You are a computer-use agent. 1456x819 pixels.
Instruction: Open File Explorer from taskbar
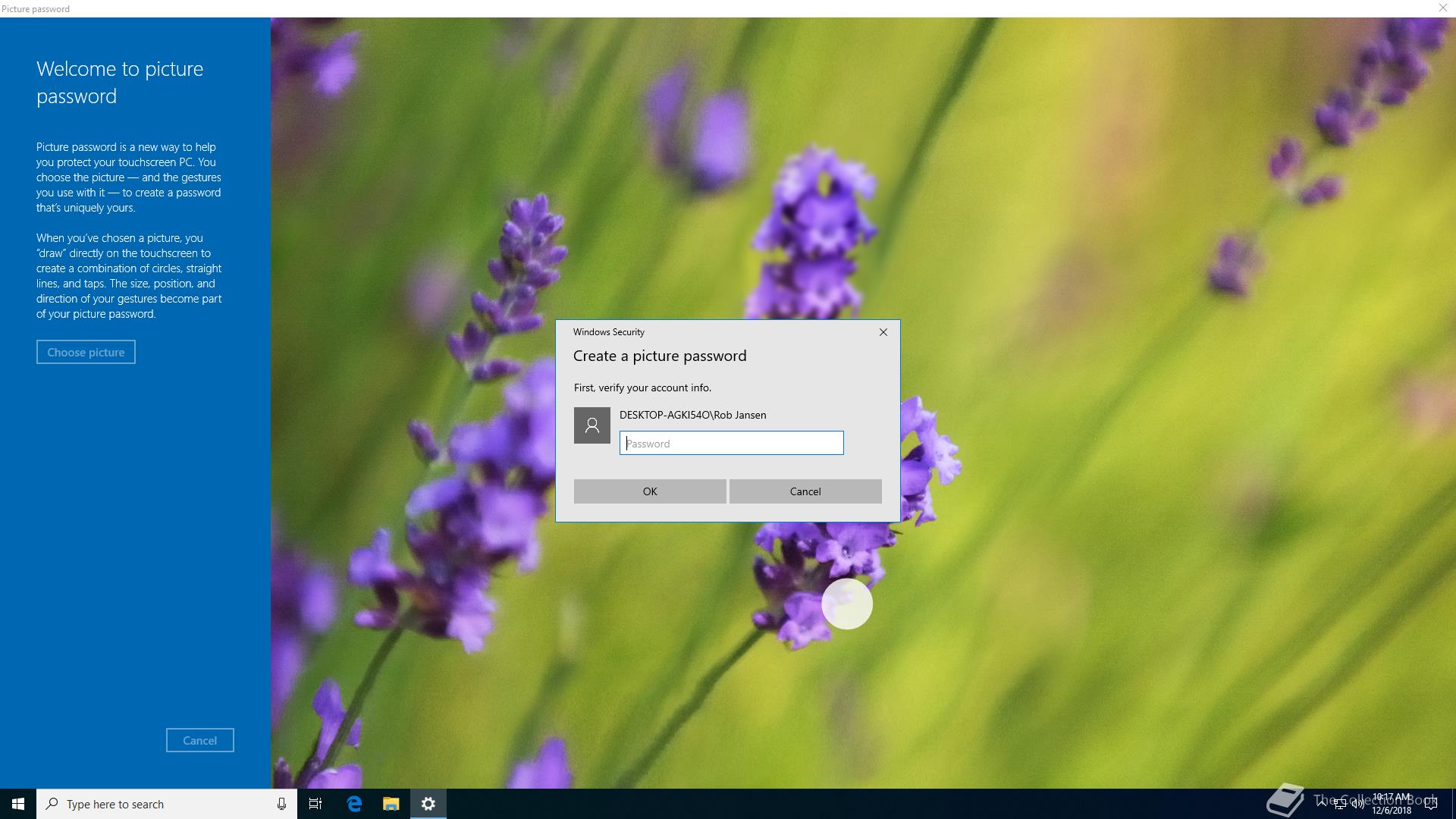coord(391,804)
